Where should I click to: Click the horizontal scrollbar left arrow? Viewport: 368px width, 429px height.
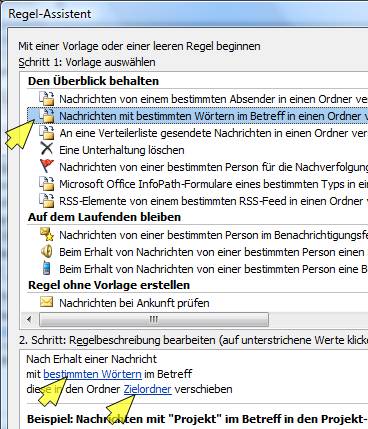(x=29, y=320)
